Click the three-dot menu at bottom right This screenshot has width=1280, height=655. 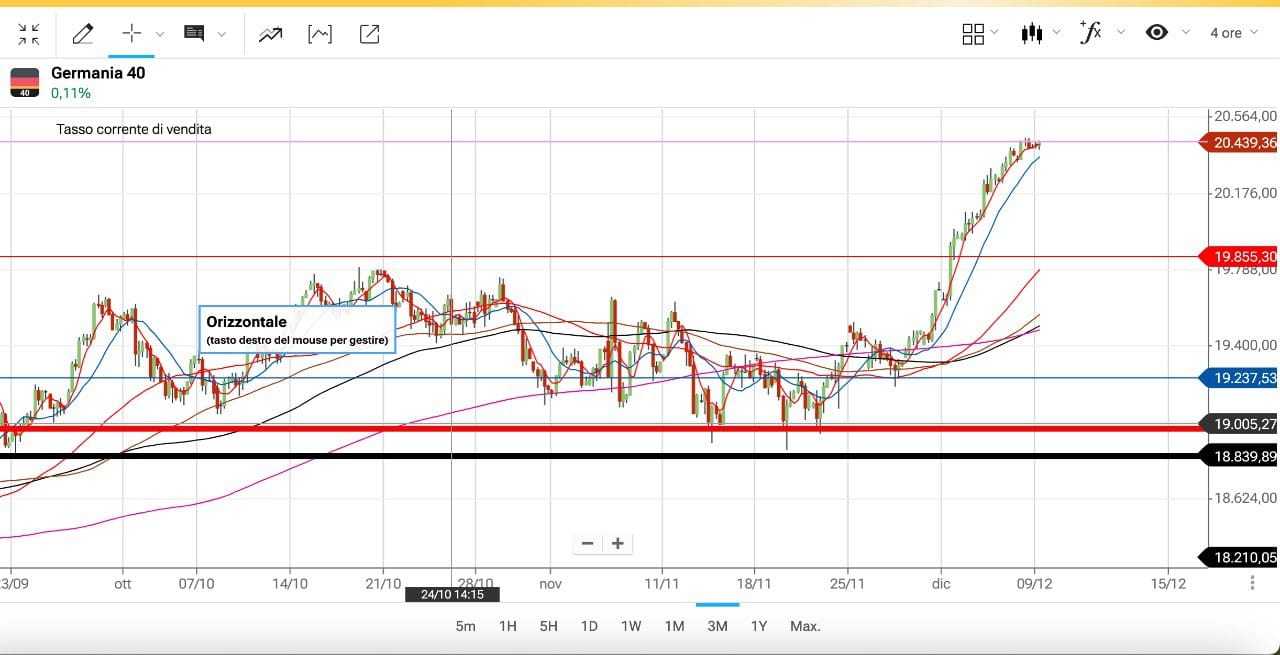1252,583
